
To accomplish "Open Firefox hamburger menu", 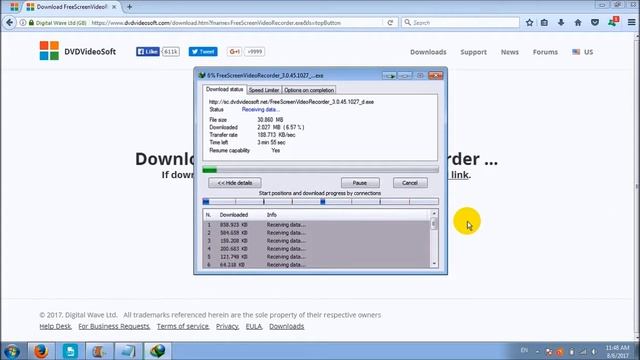I will 631,23.
